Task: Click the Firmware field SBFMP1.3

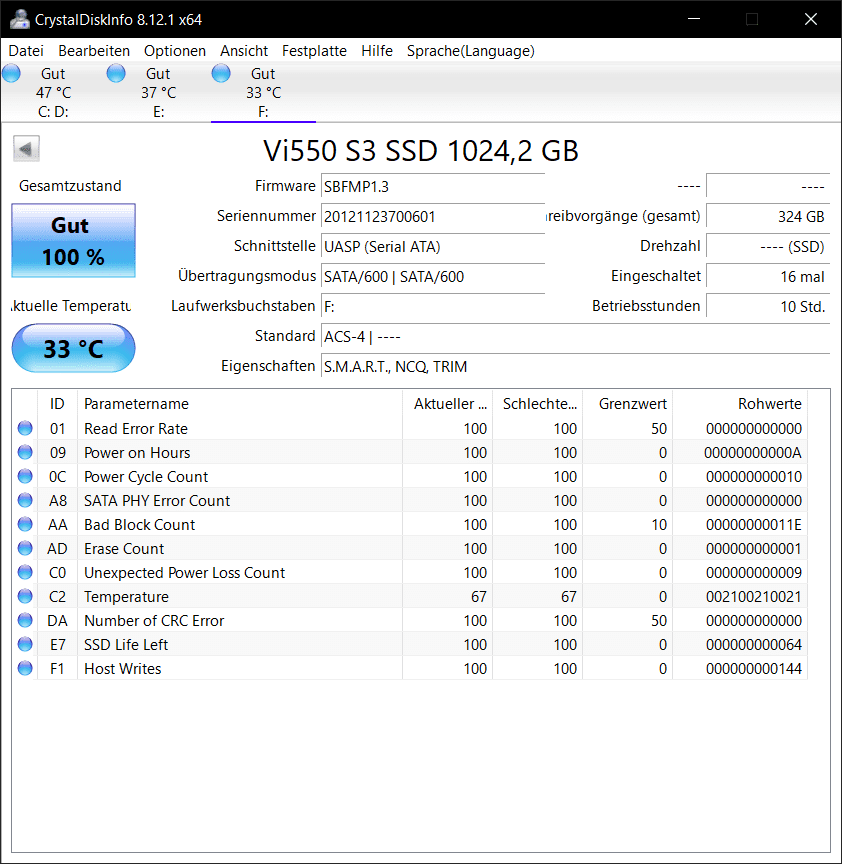Action: [433, 186]
